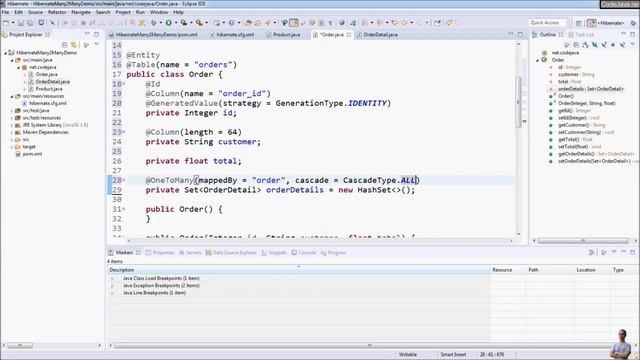
Task: Click the Outline view tab icon
Action: 534,35
